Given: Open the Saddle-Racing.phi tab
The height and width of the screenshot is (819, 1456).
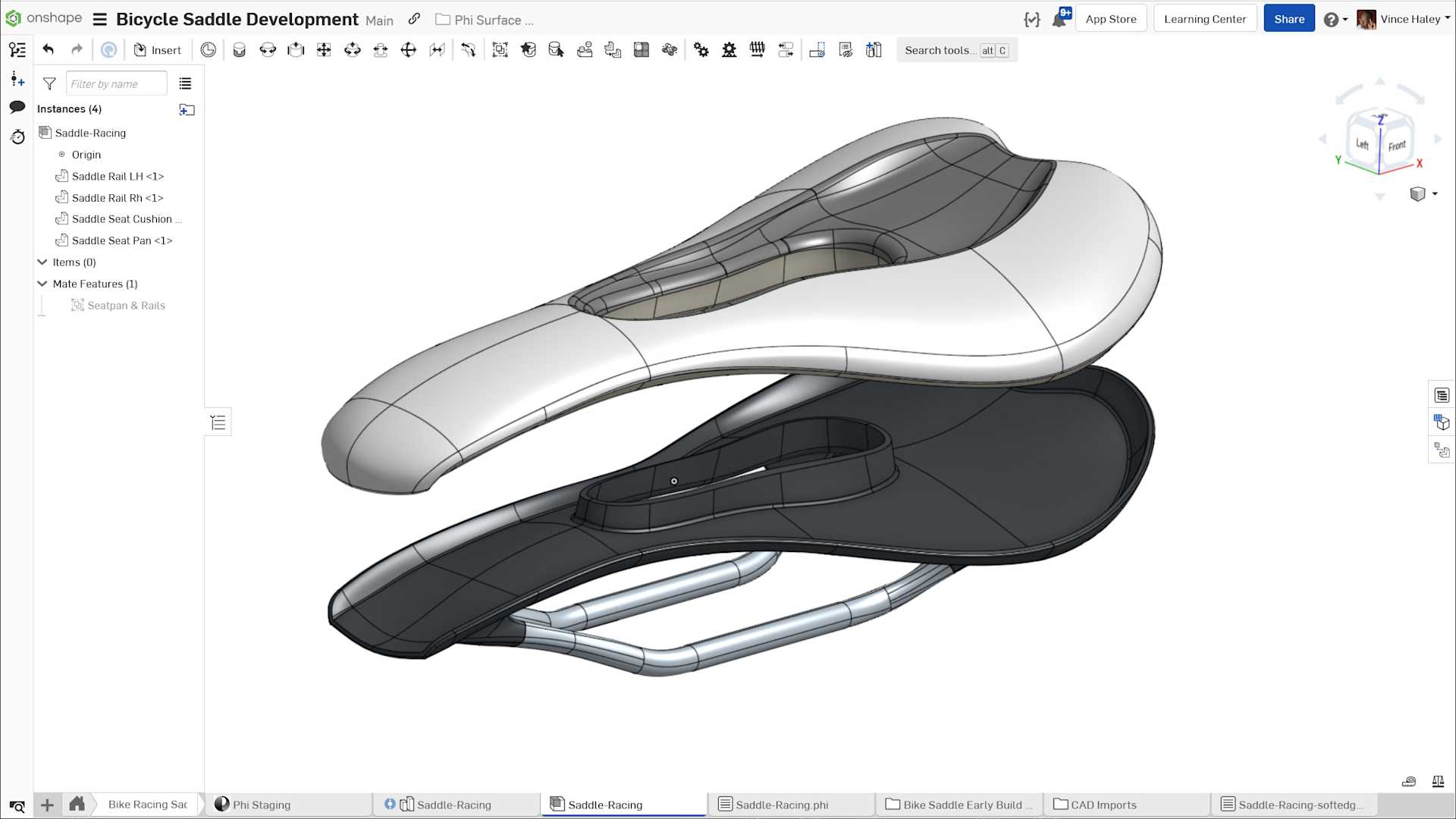Looking at the screenshot, I should [x=781, y=805].
